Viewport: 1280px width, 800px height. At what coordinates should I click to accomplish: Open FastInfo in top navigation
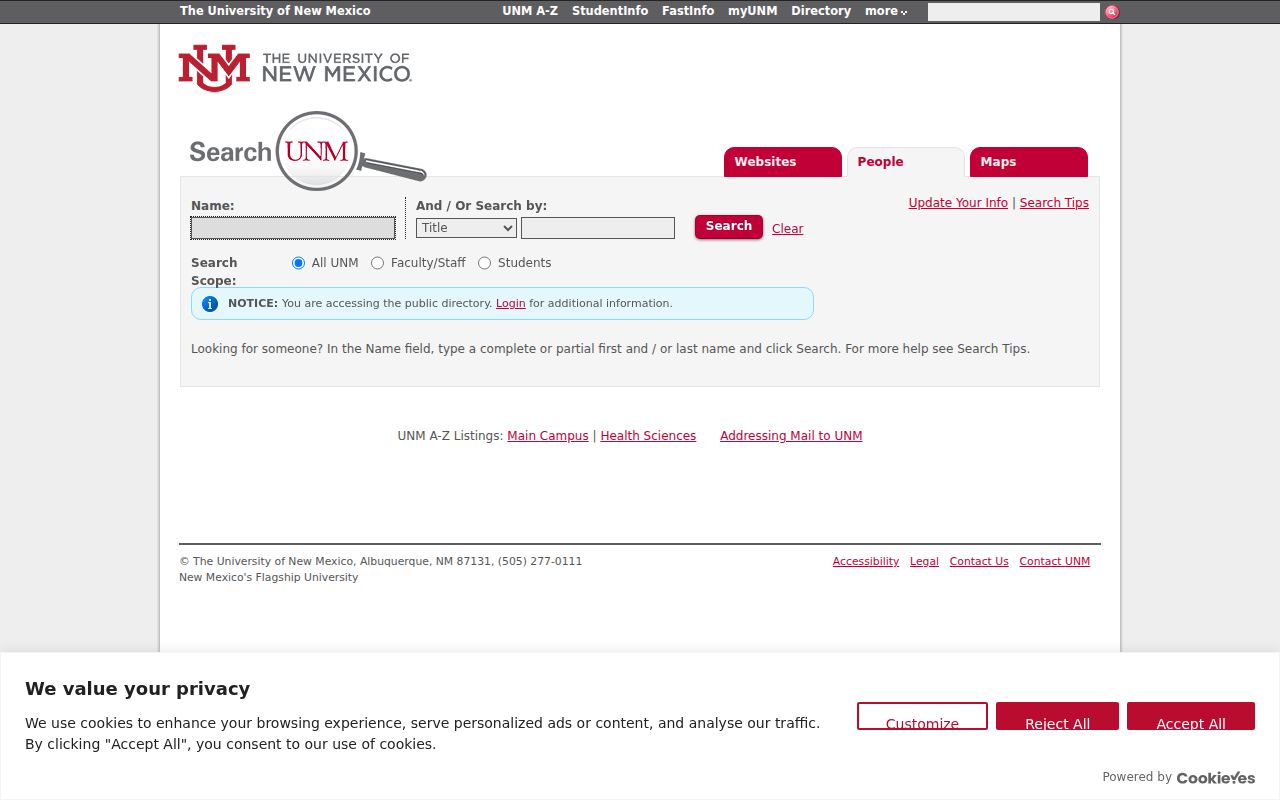[688, 11]
